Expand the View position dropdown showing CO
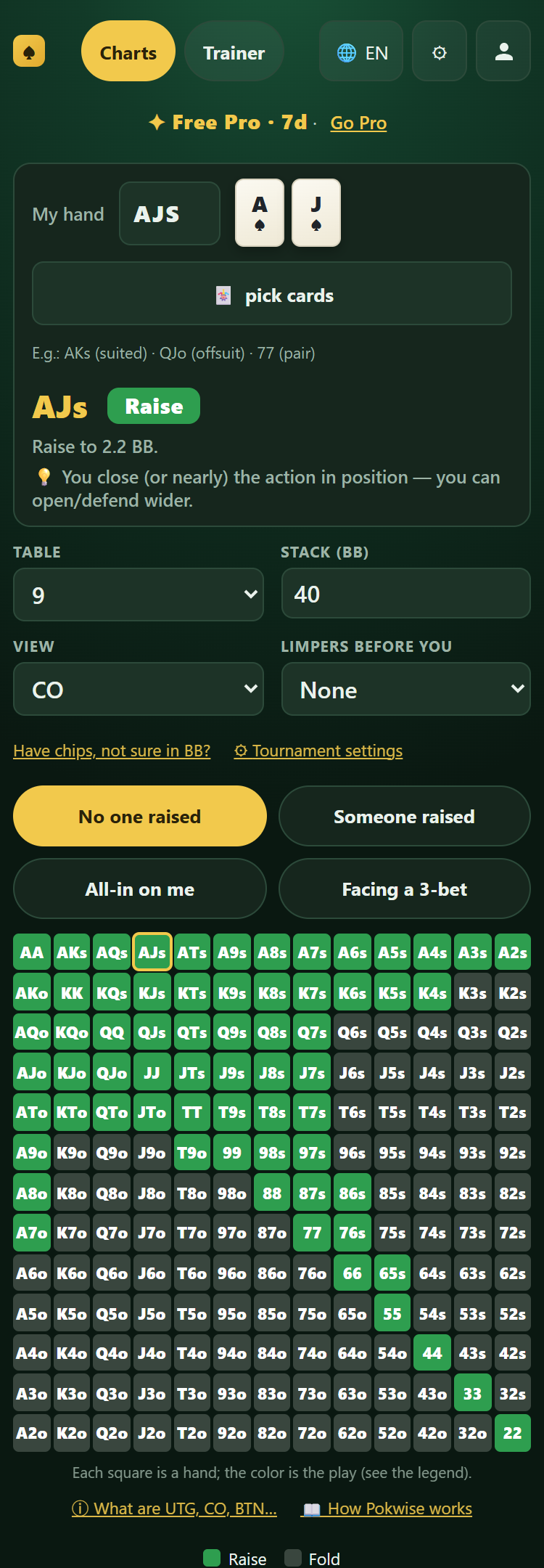Image resolution: width=544 pixels, height=1568 pixels. coord(139,689)
